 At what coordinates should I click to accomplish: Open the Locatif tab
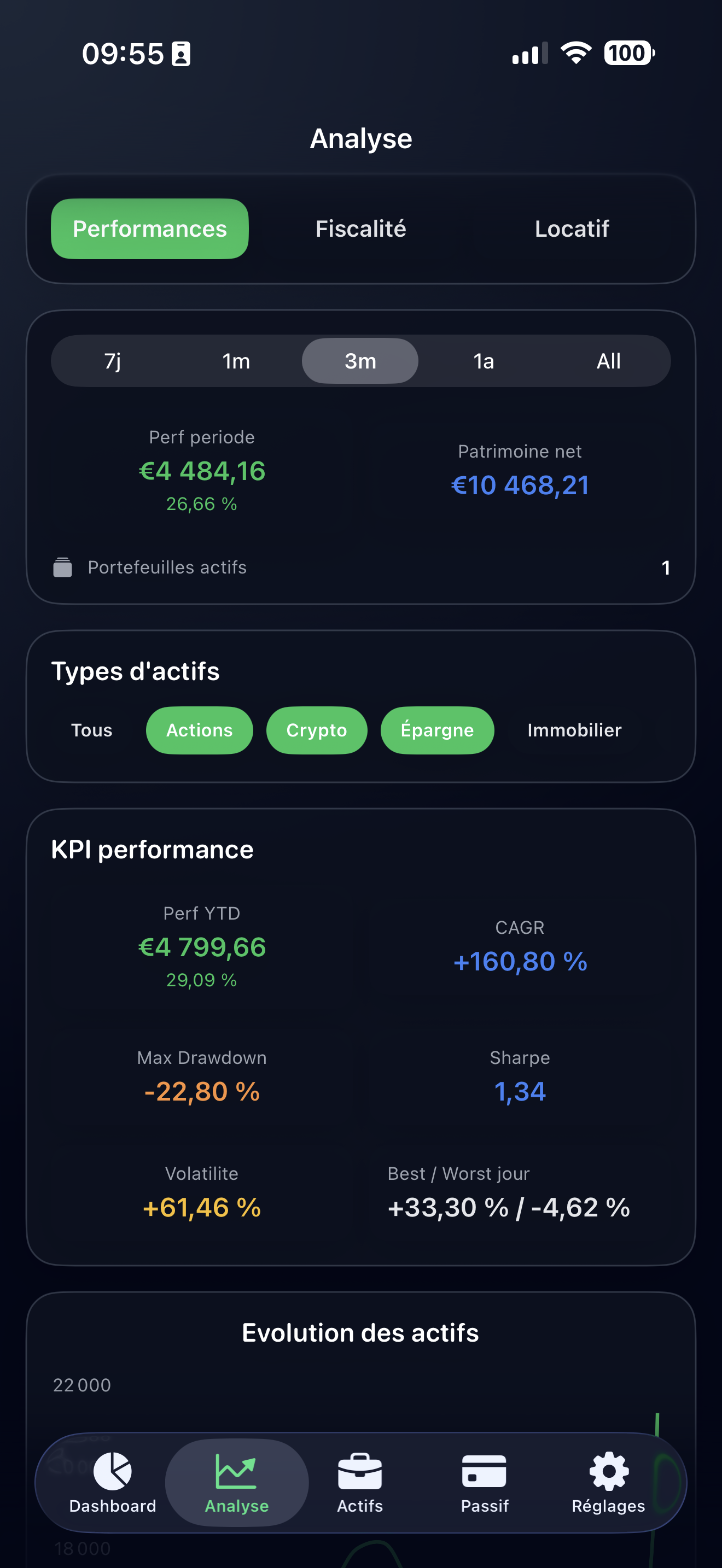click(x=571, y=229)
